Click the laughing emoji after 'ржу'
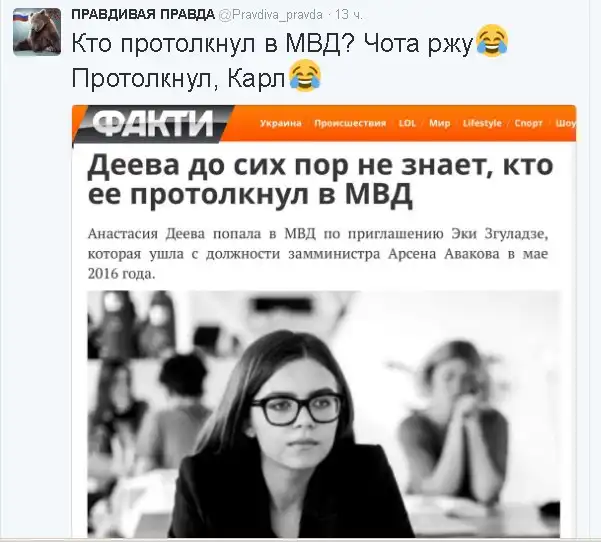 (x=492, y=41)
